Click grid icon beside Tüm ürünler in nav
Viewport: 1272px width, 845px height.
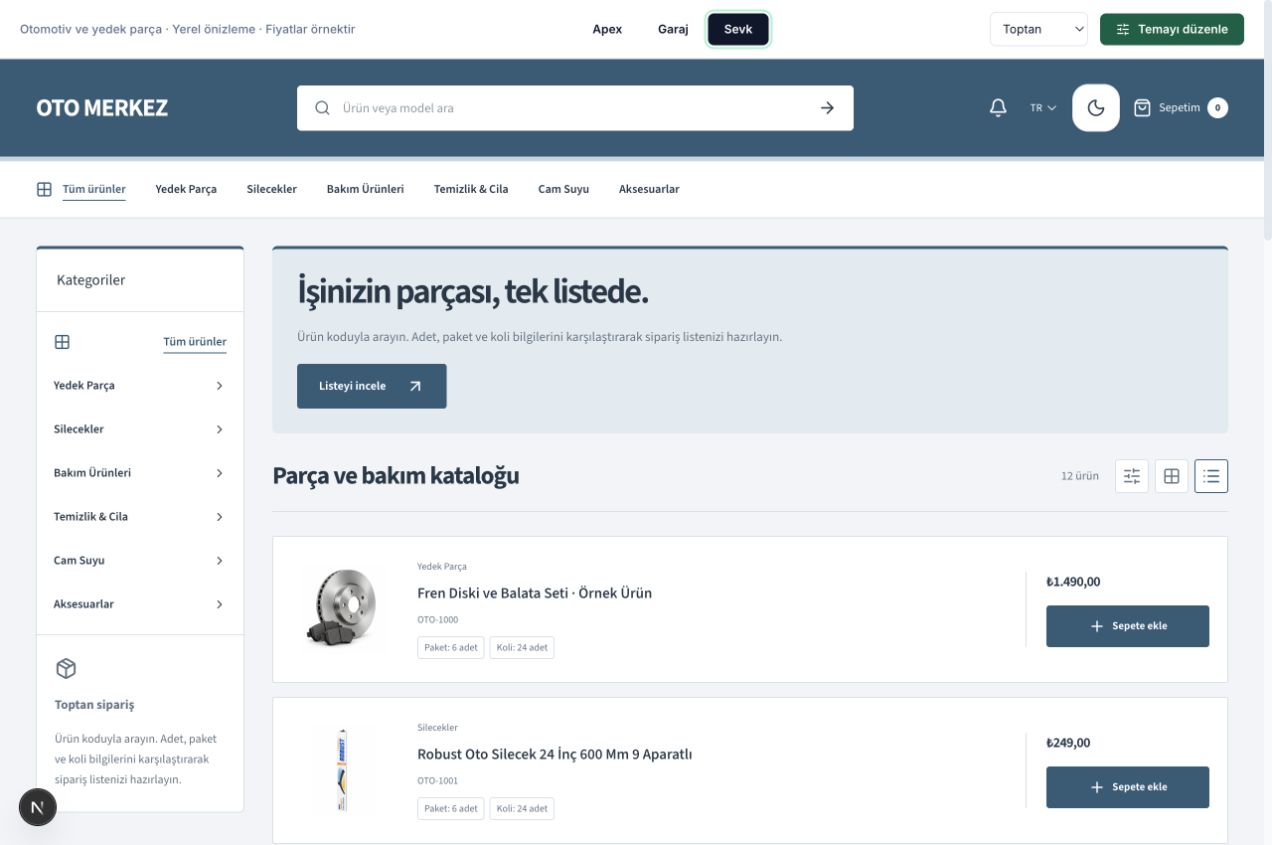[44, 189]
